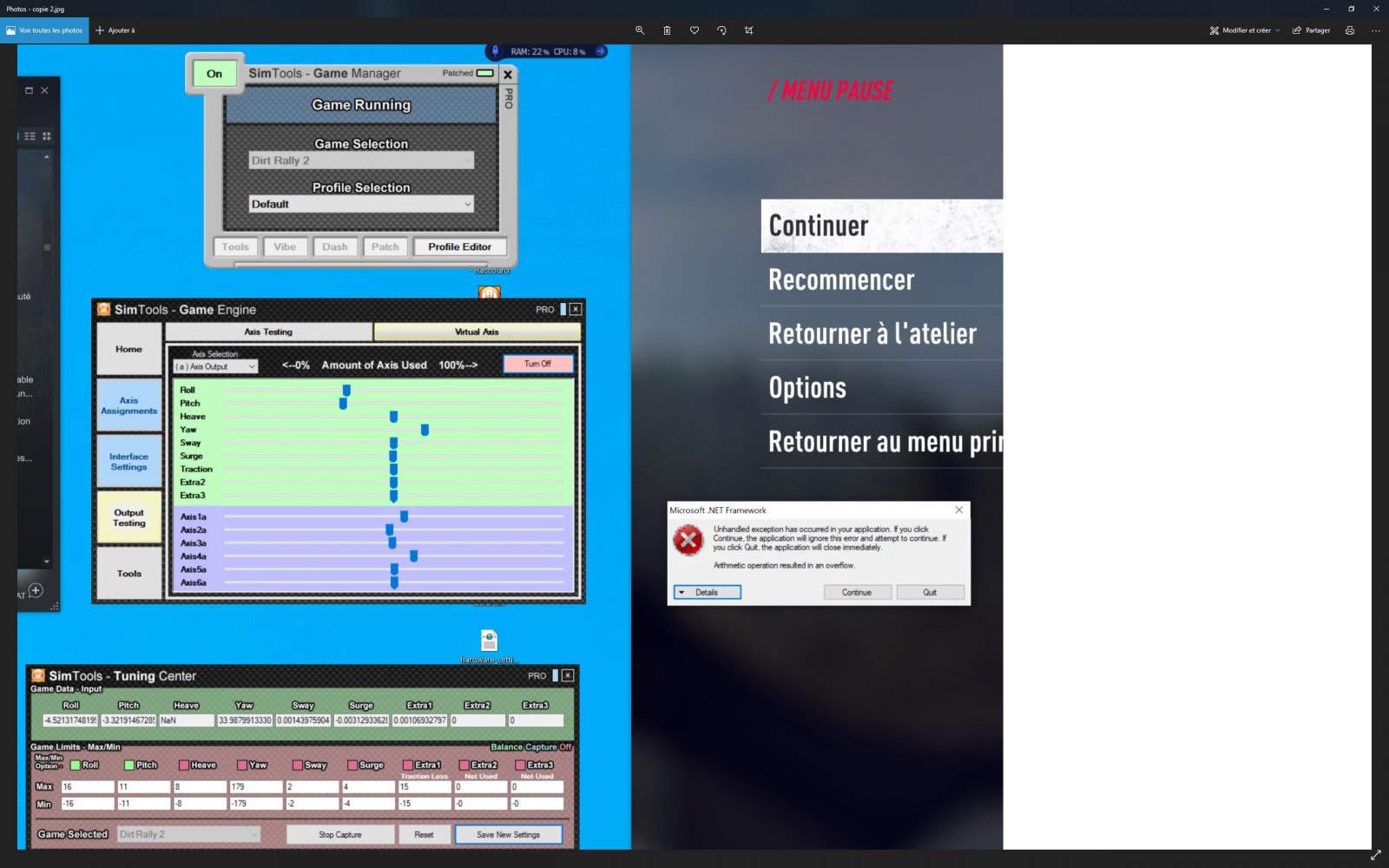Screen dimensions: 1389x868
Task: Rotate the photo using the rotate icon
Action: tap(721, 30)
